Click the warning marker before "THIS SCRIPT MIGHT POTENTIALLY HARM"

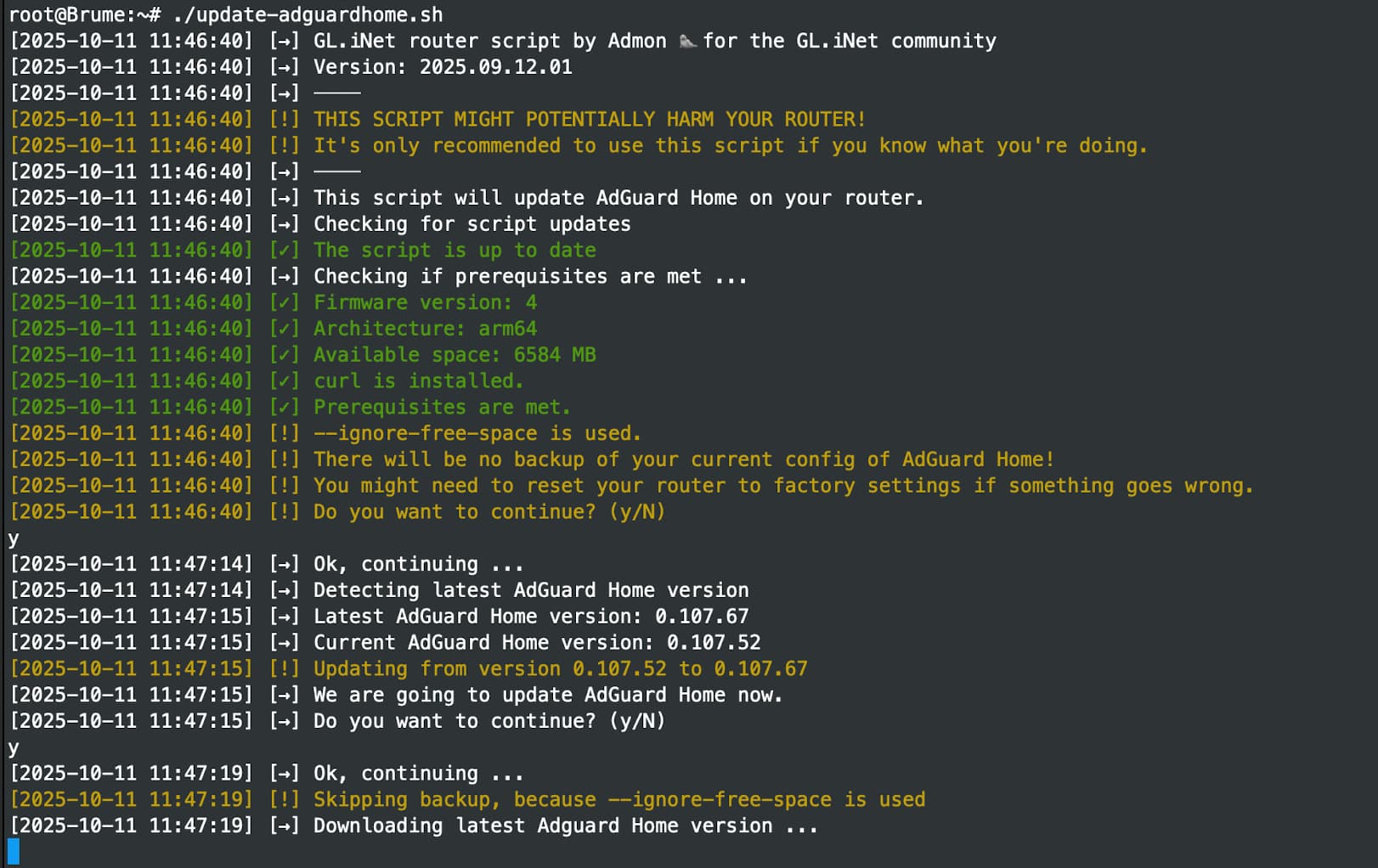coord(284,120)
